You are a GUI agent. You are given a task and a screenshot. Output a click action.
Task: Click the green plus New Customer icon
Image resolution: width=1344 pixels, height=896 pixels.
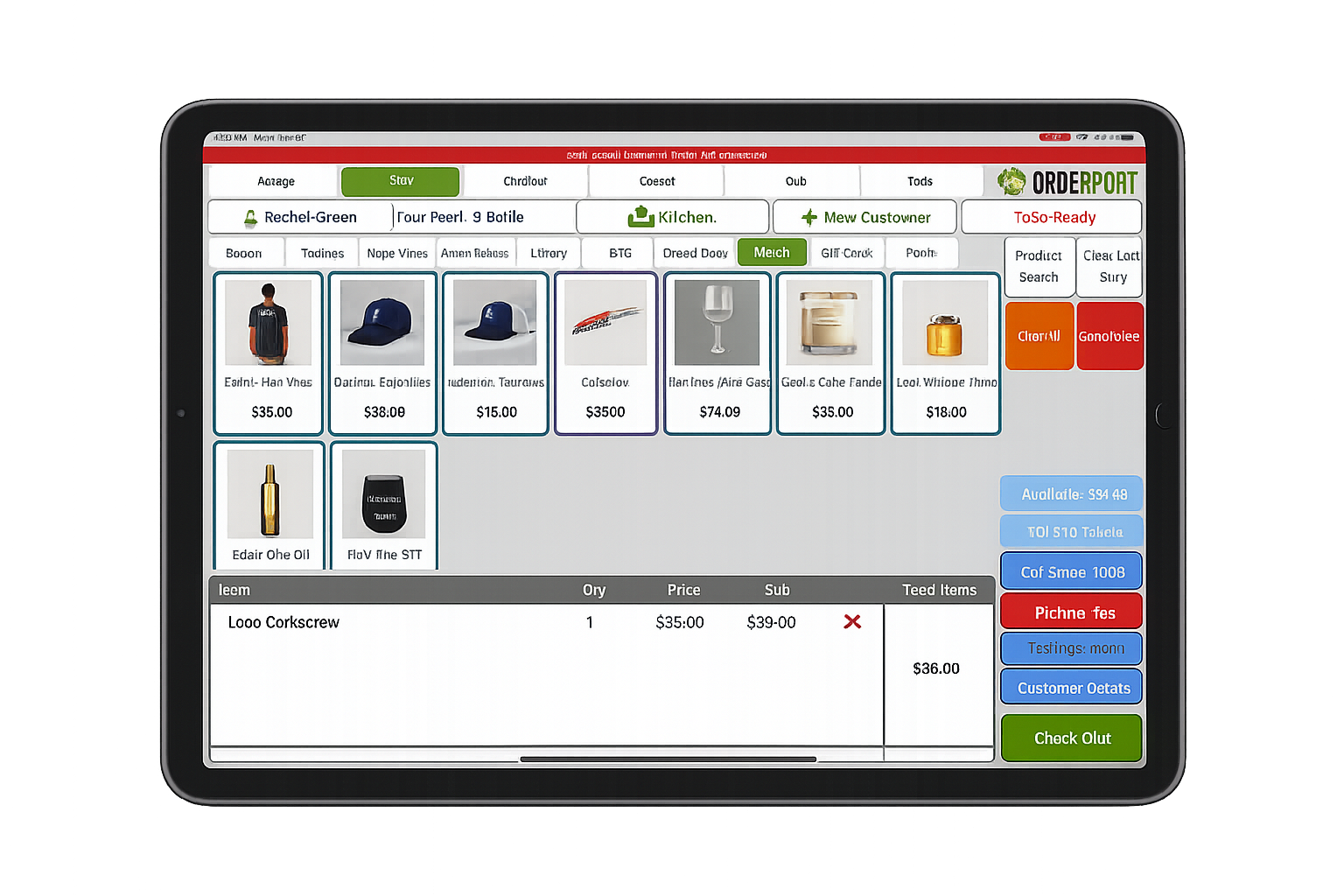(809, 217)
